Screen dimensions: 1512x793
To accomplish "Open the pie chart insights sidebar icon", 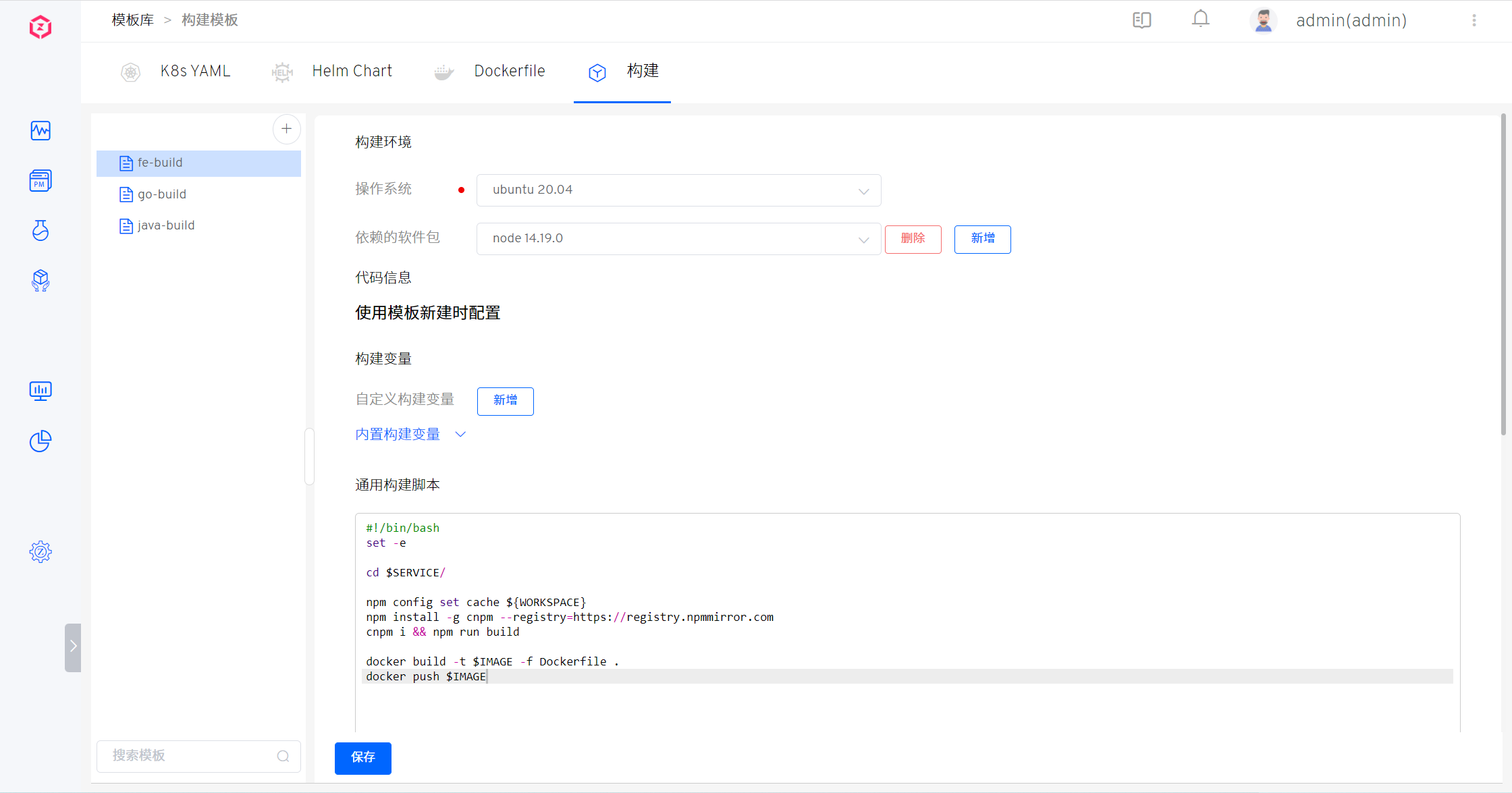I will tap(40, 441).
